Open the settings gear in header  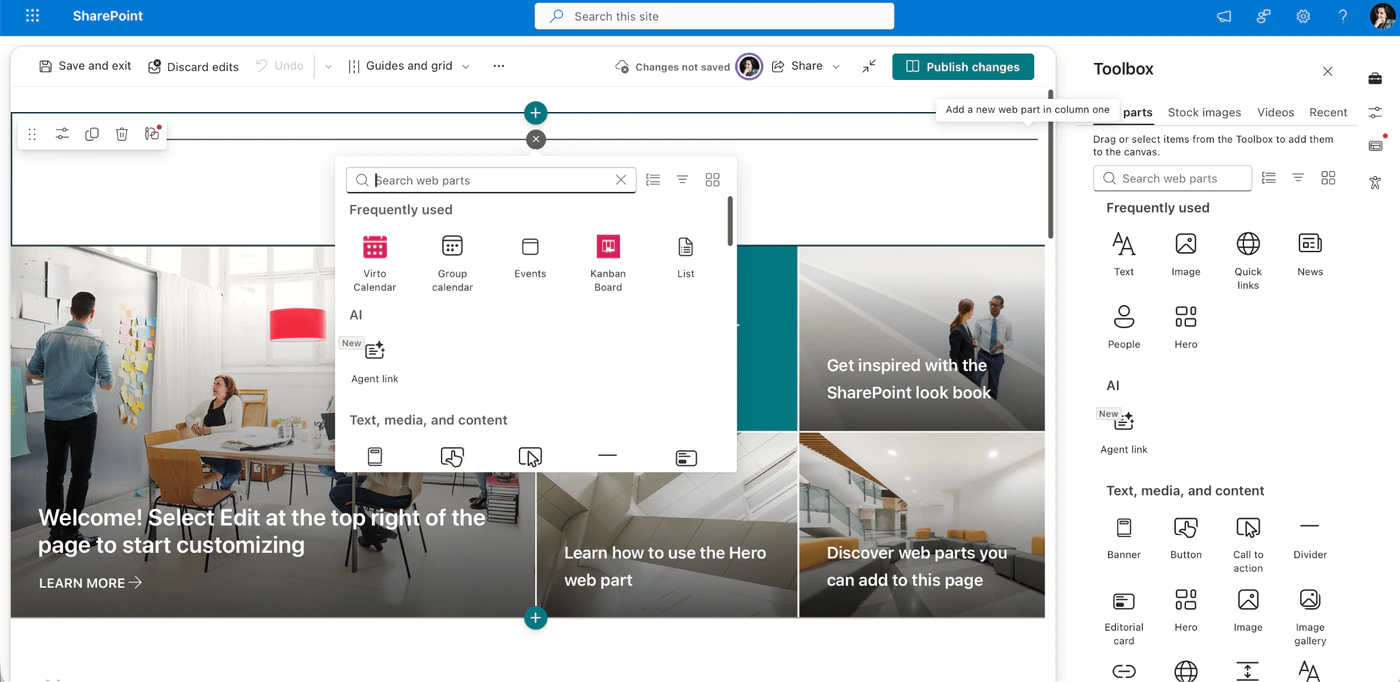tap(1303, 16)
